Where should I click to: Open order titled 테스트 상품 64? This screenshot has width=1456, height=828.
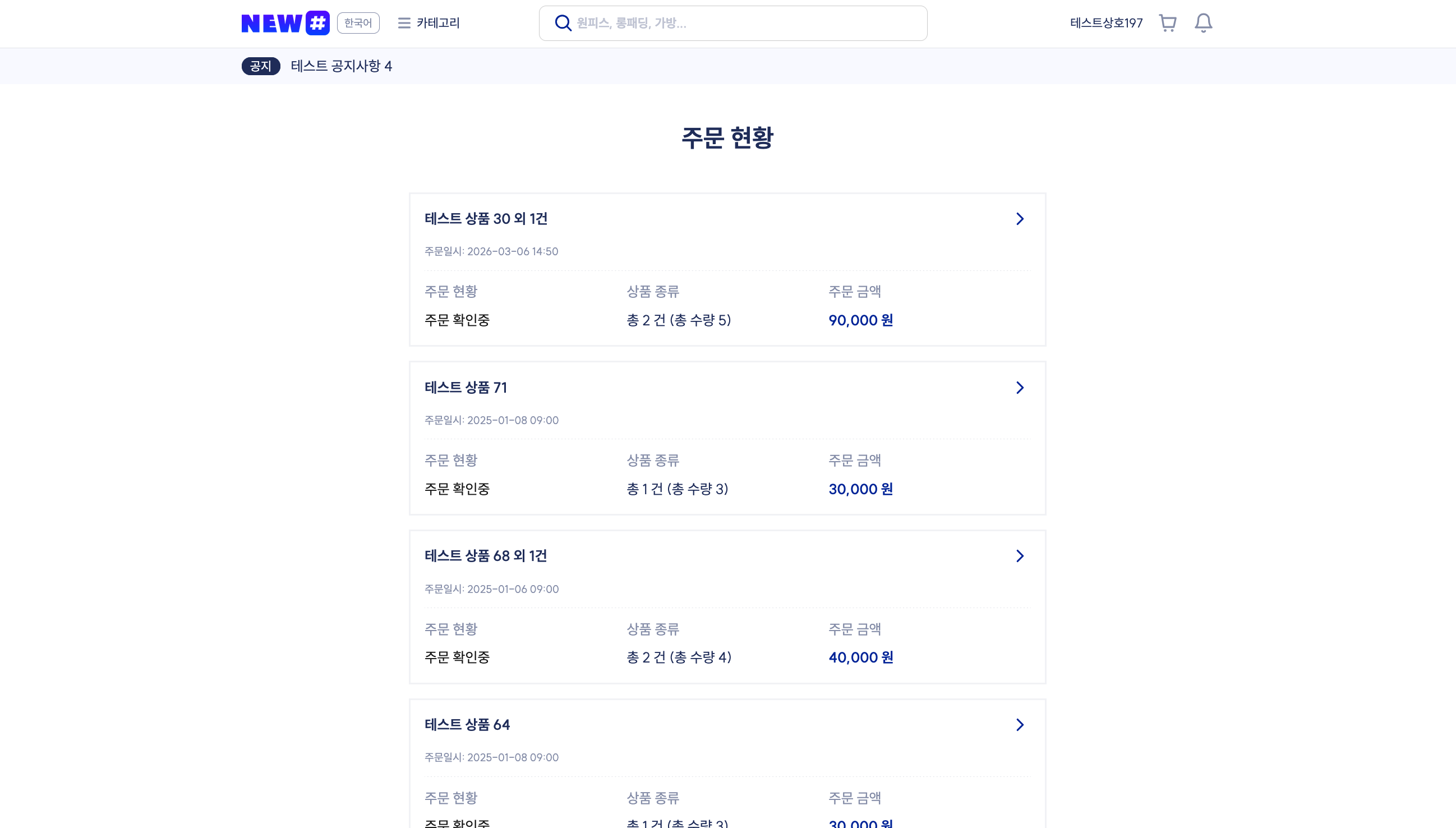[x=467, y=725]
